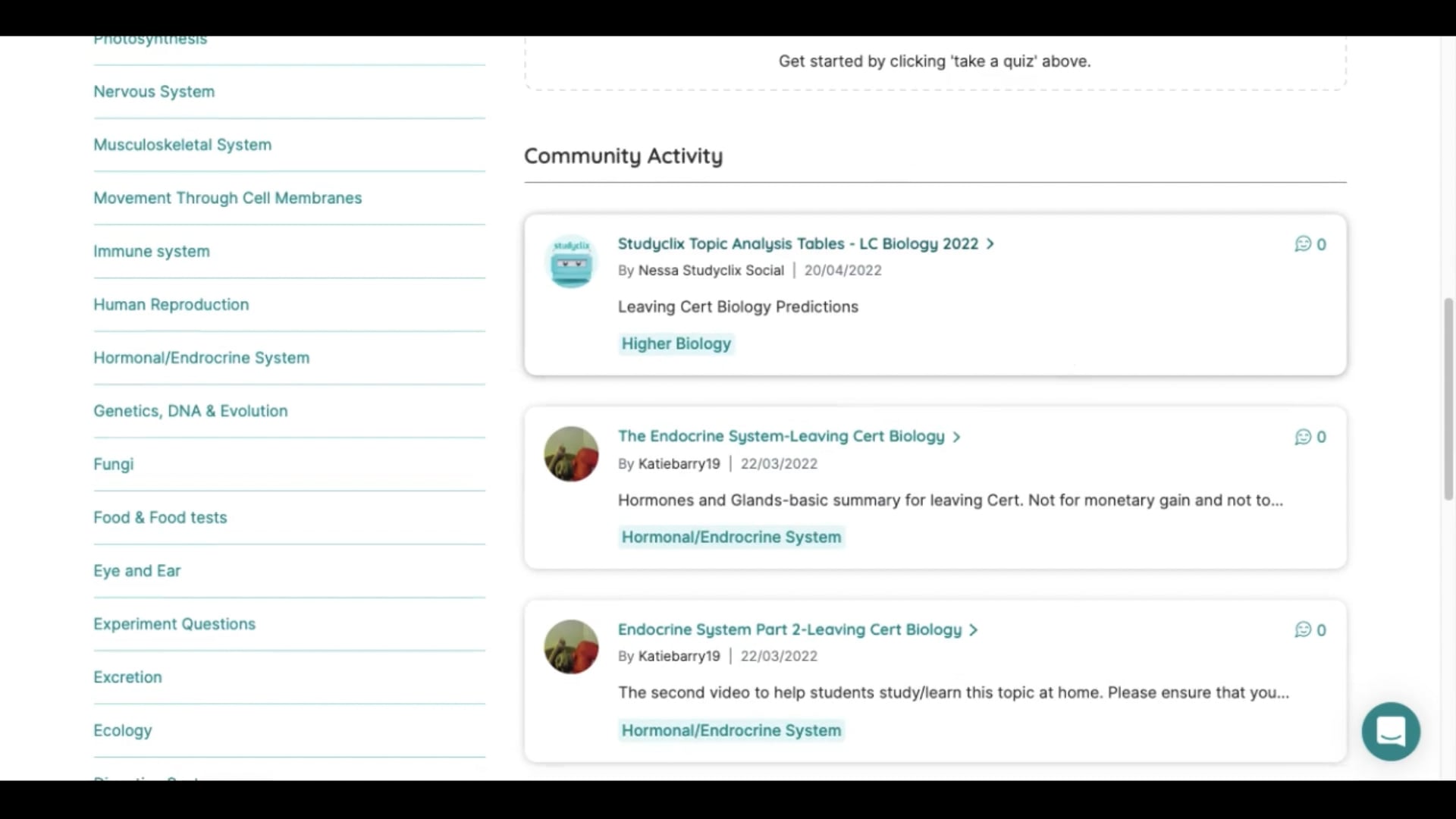Open the Human Reproduction topic link
1456x819 pixels.
pos(171,304)
